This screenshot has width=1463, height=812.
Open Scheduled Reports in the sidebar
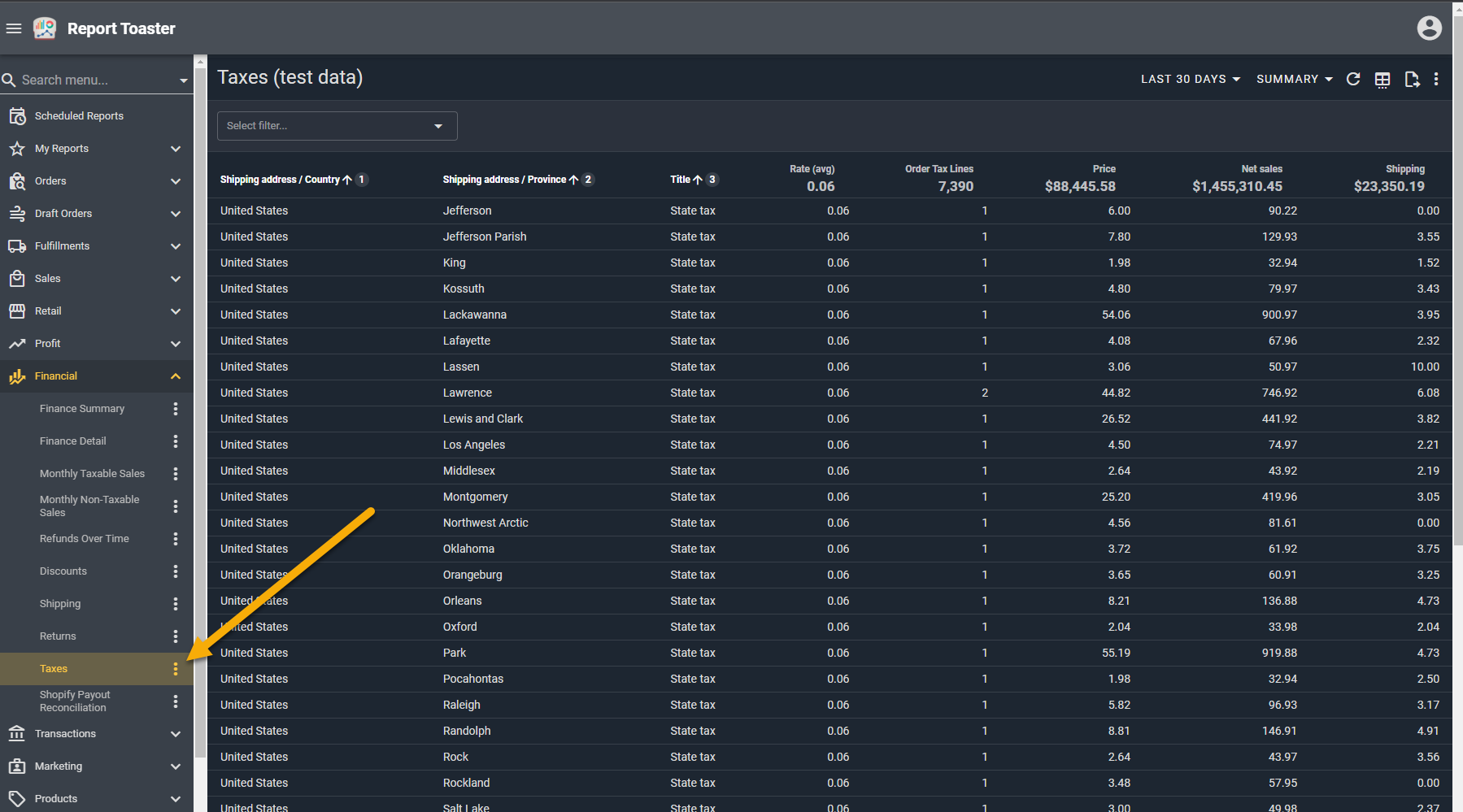pos(79,116)
